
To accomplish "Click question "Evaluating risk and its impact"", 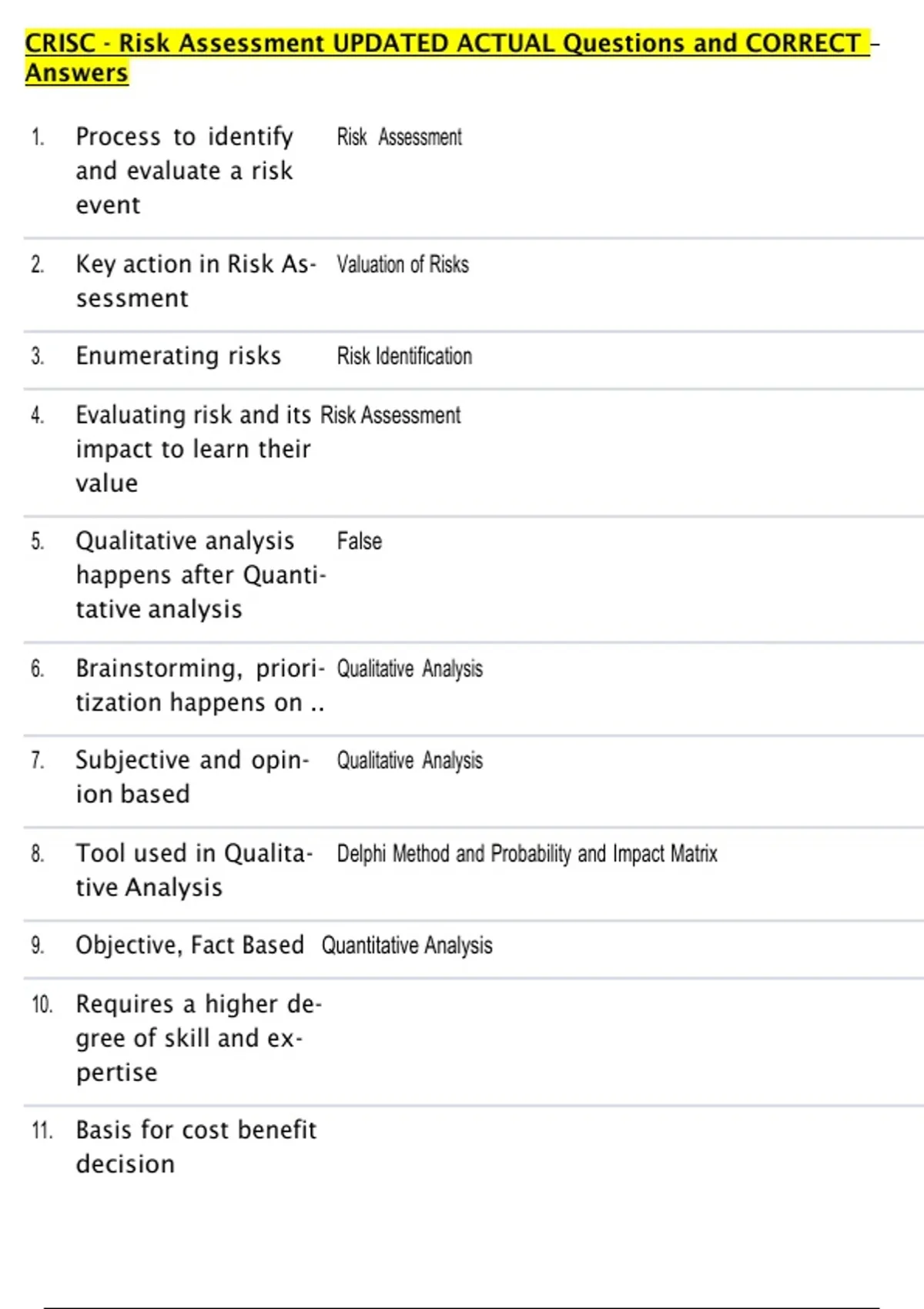I will [192, 448].
